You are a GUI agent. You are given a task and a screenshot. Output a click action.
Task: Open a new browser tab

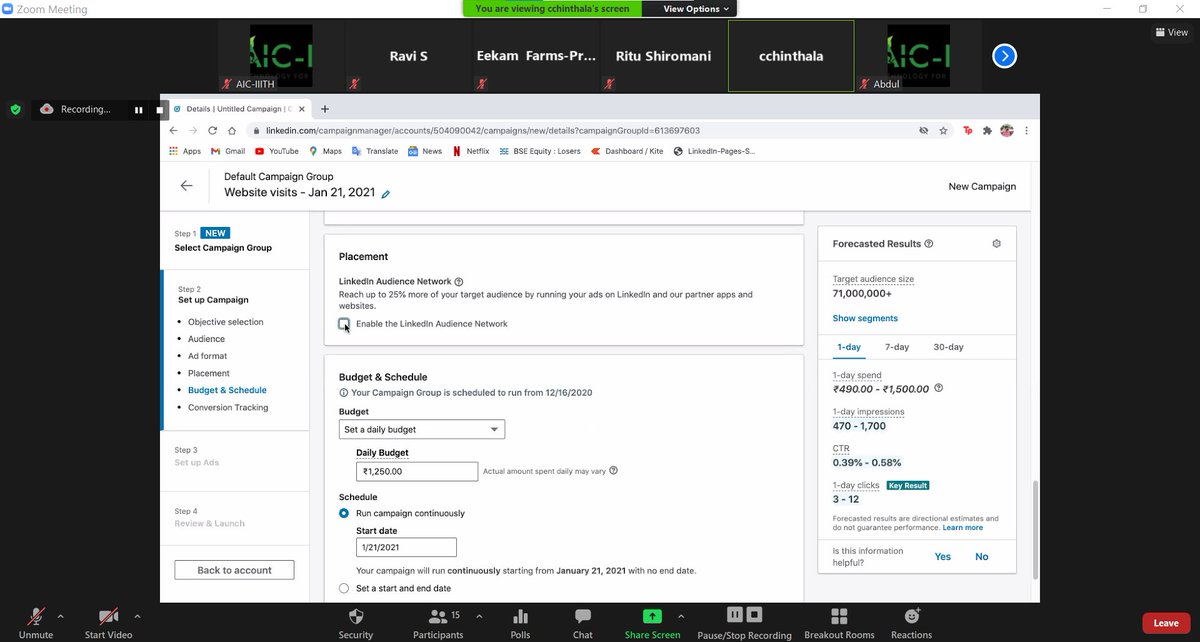tap(325, 108)
